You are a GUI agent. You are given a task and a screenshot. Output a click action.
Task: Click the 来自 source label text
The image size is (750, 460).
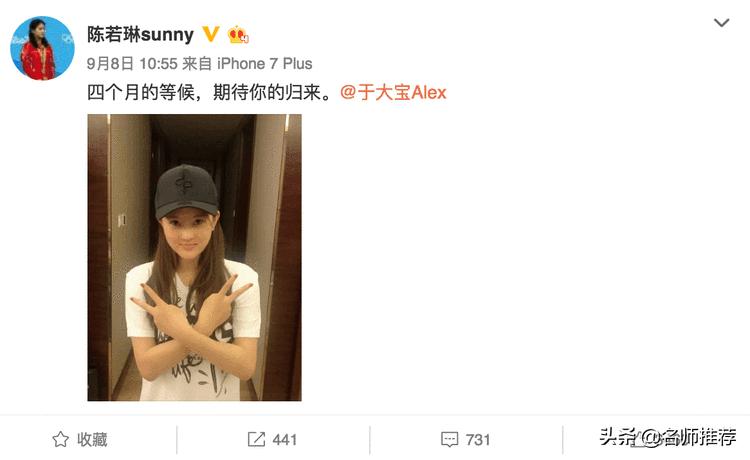click(197, 64)
